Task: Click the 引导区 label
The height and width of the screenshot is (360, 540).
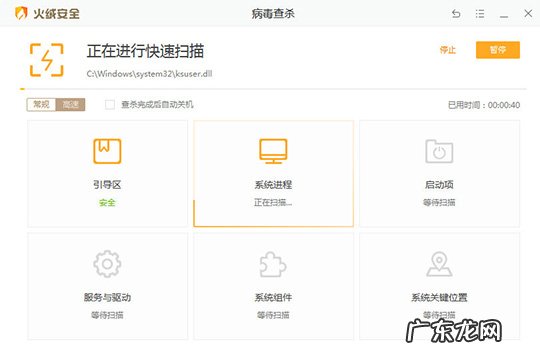Action: pyautogui.click(x=107, y=185)
